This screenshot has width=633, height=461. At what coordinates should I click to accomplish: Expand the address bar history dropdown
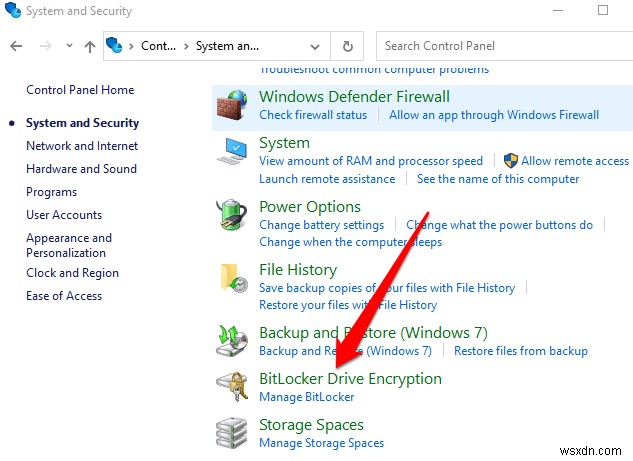click(x=315, y=46)
